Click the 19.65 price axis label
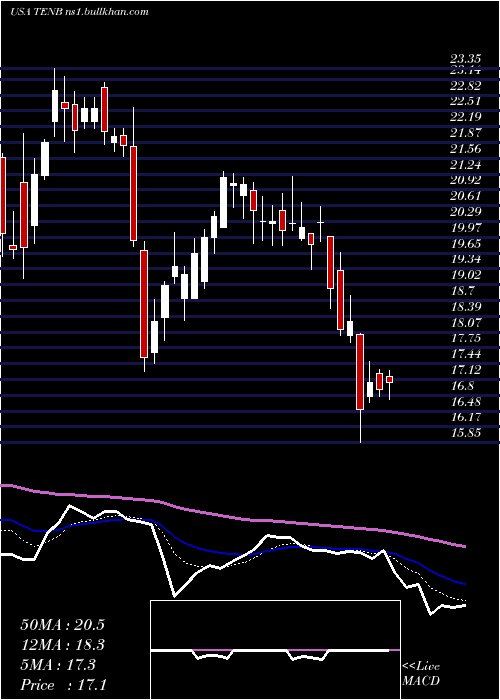Image resolution: width=500 pixels, height=700 pixels. pyautogui.click(x=465, y=244)
